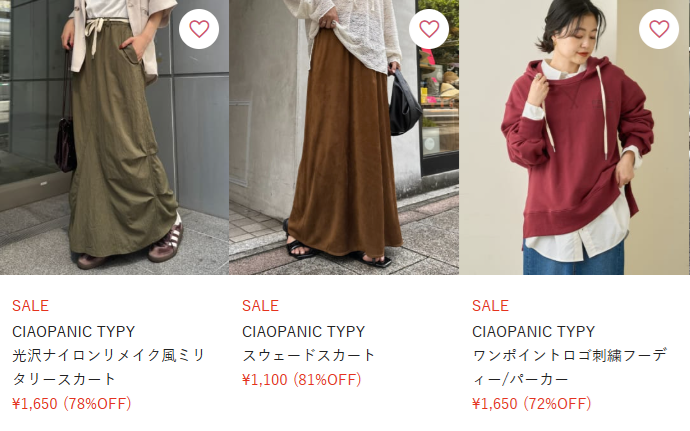Click the ¥1,100 (81%OFF) price
This screenshot has width=690, height=431.
coord(302,379)
